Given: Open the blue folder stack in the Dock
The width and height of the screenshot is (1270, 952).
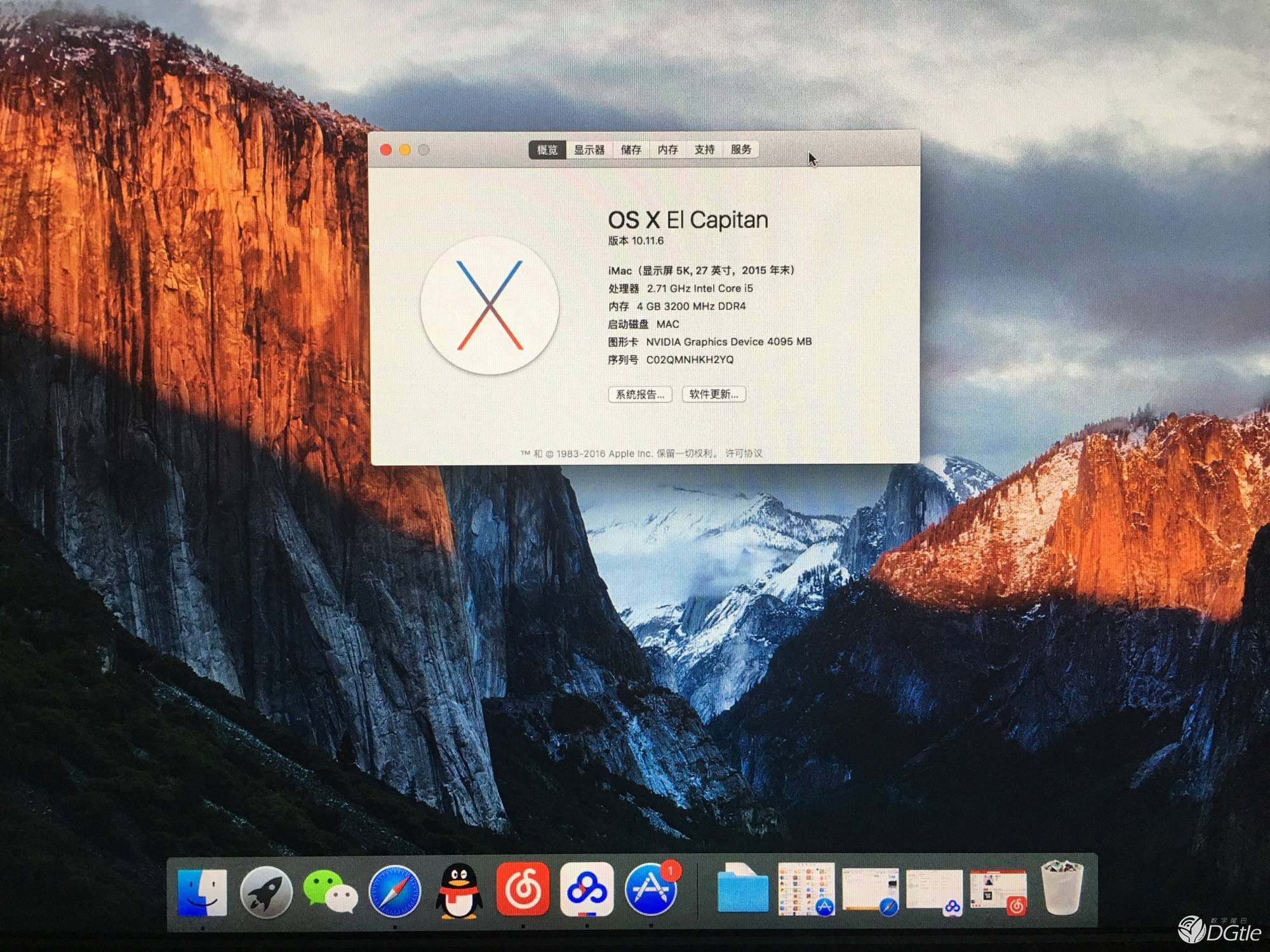Looking at the screenshot, I should pos(742,890).
